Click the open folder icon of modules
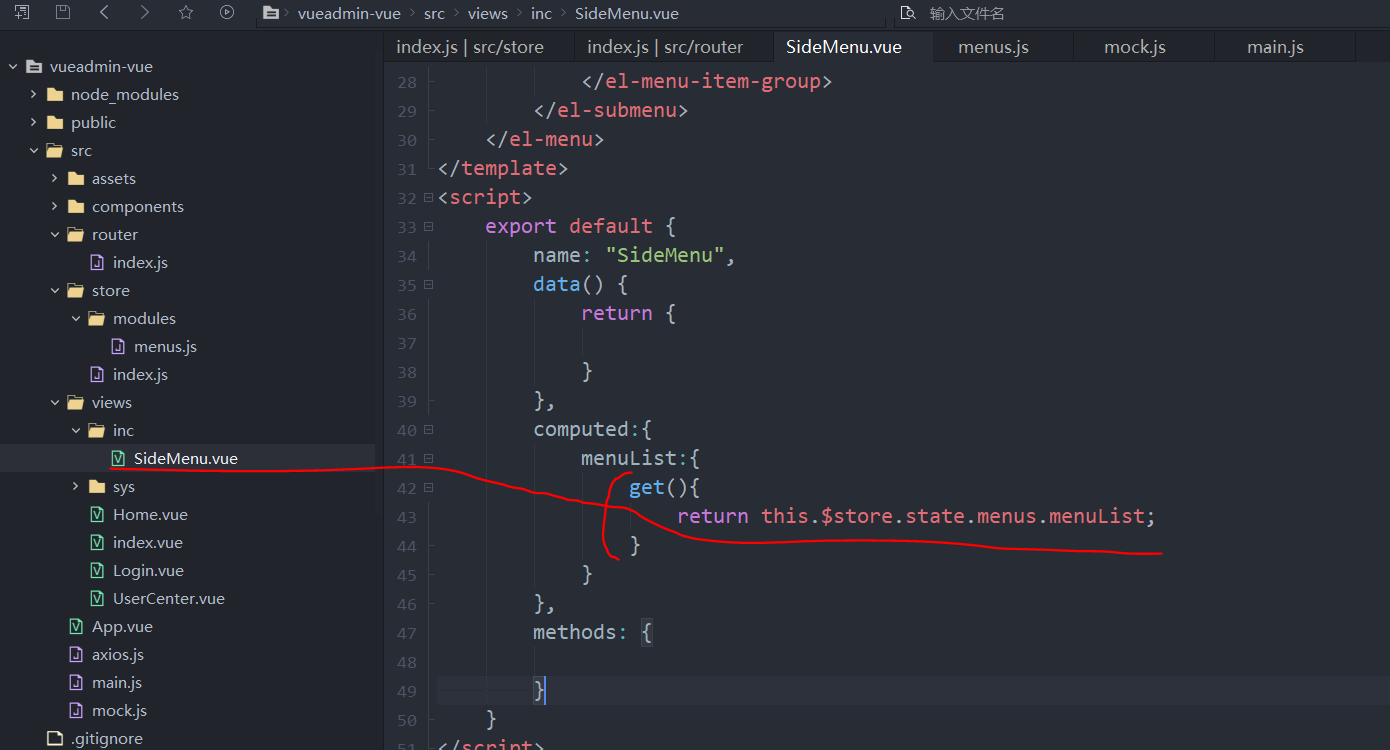1390x750 pixels. 96,319
